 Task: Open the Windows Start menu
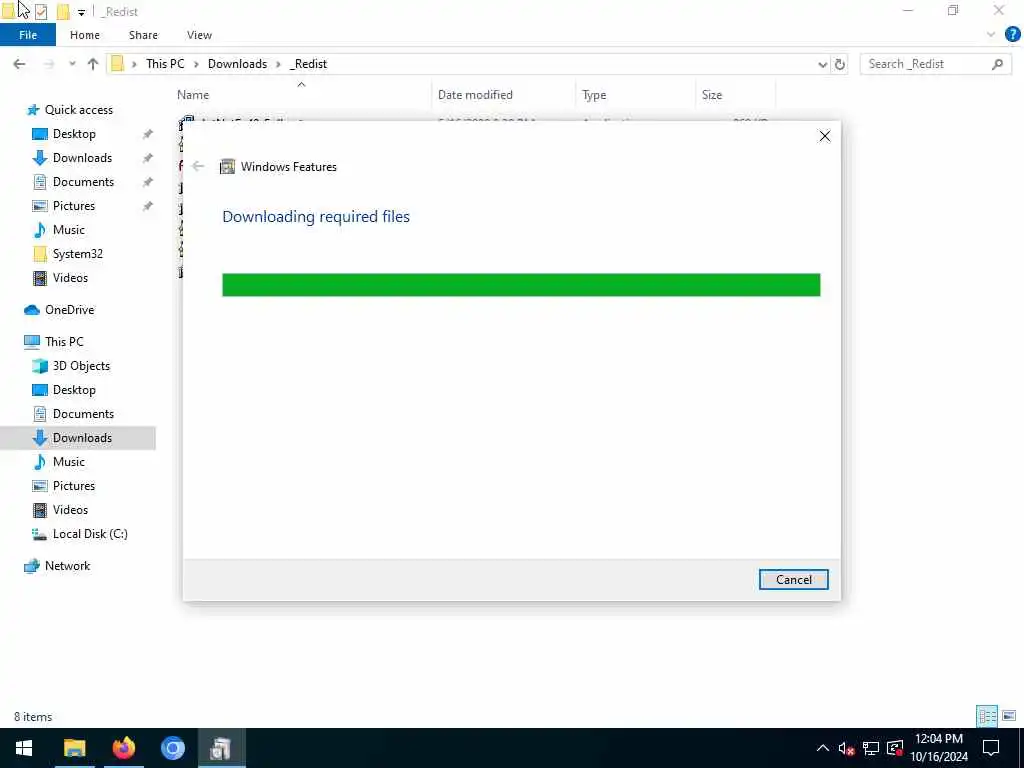coord(24,748)
